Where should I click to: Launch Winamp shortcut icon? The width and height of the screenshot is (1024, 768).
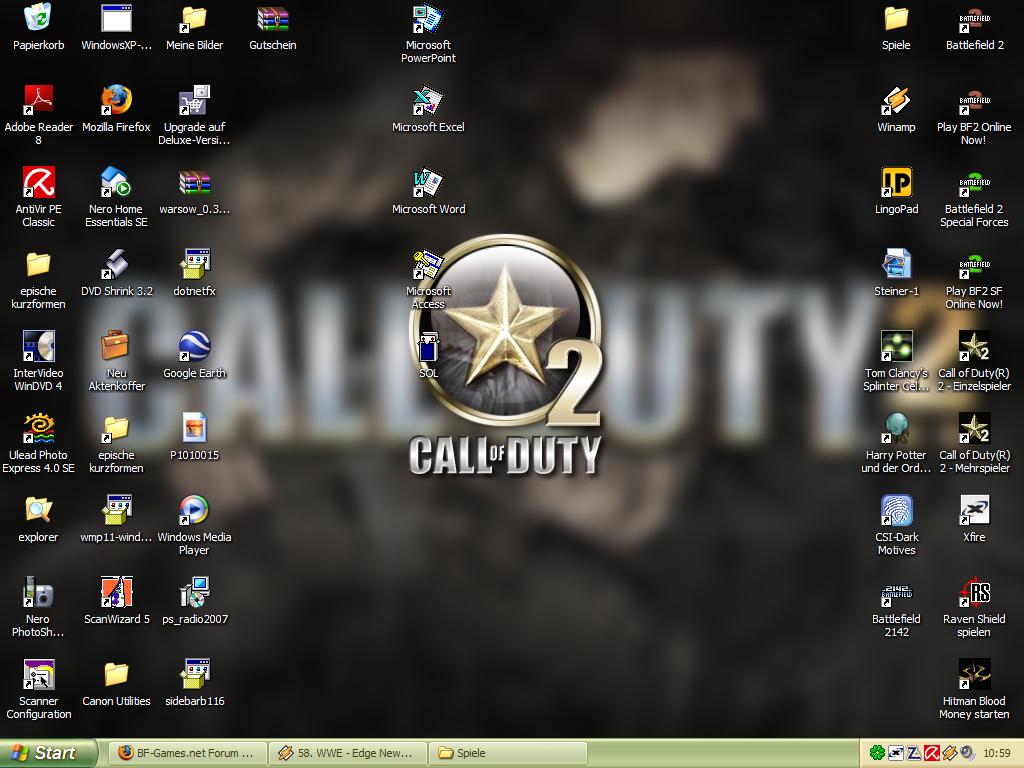pos(896,101)
